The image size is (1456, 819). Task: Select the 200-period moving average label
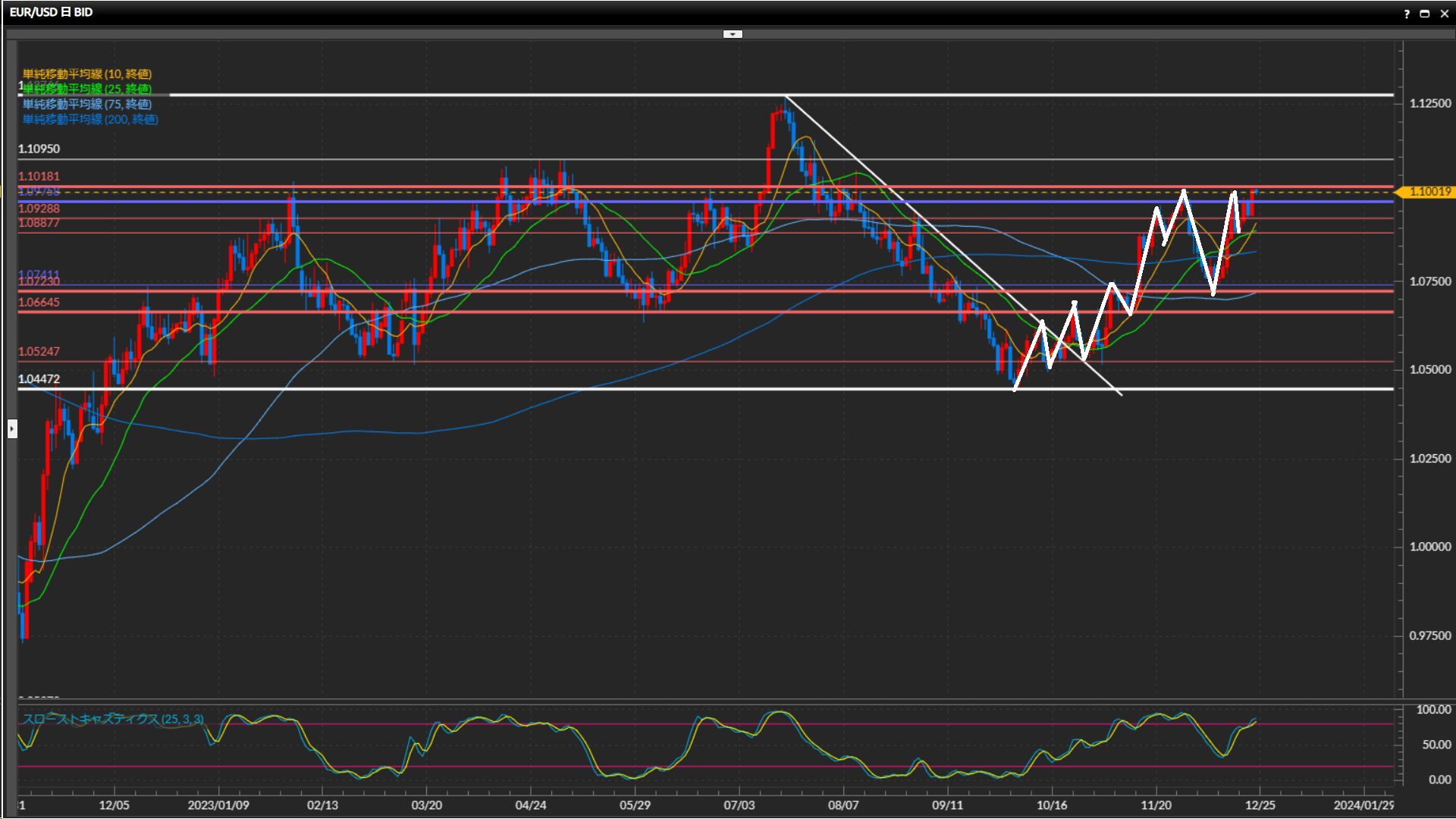click(x=90, y=119)
